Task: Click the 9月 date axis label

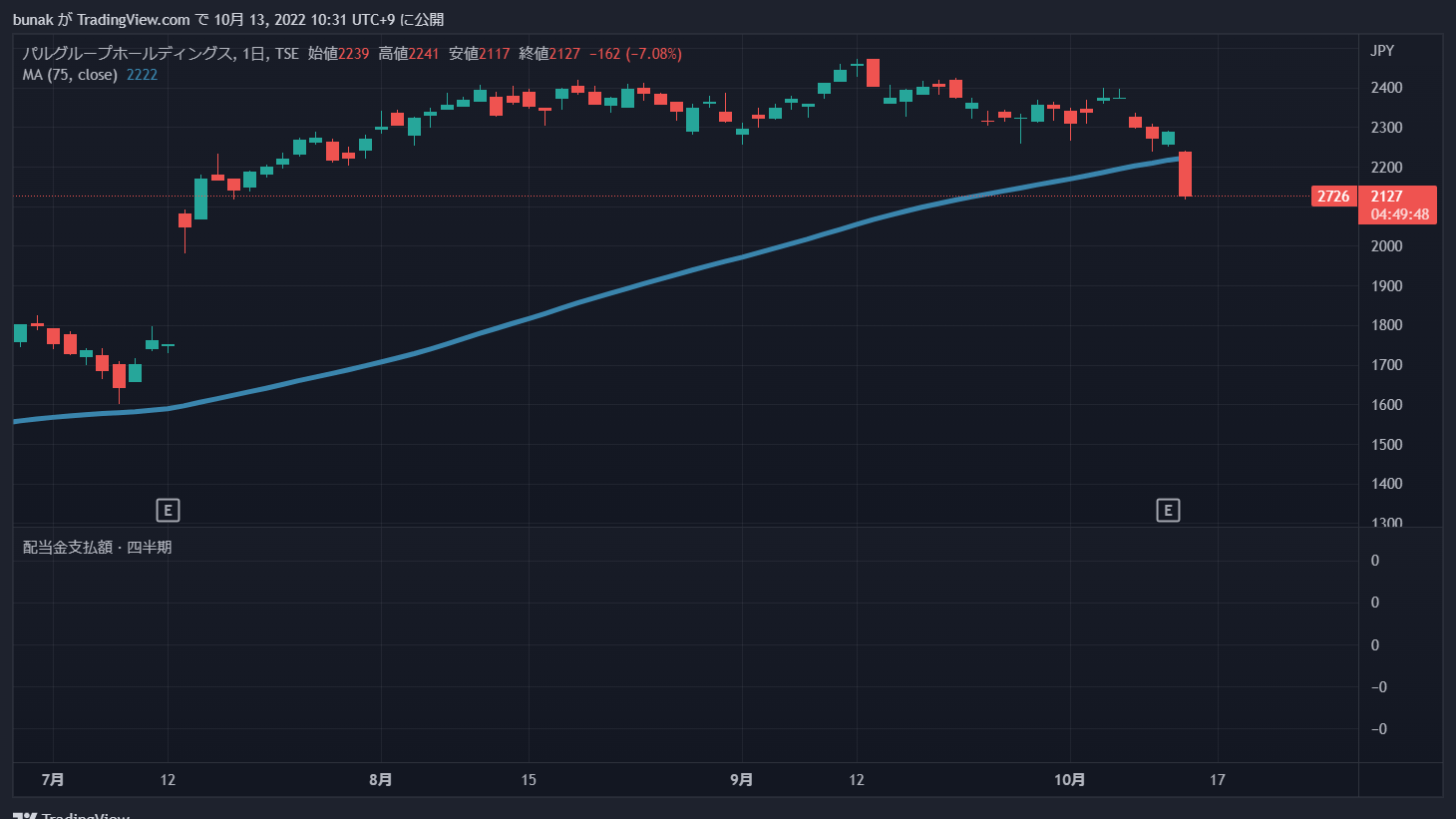Action: [x=741, y=780]
